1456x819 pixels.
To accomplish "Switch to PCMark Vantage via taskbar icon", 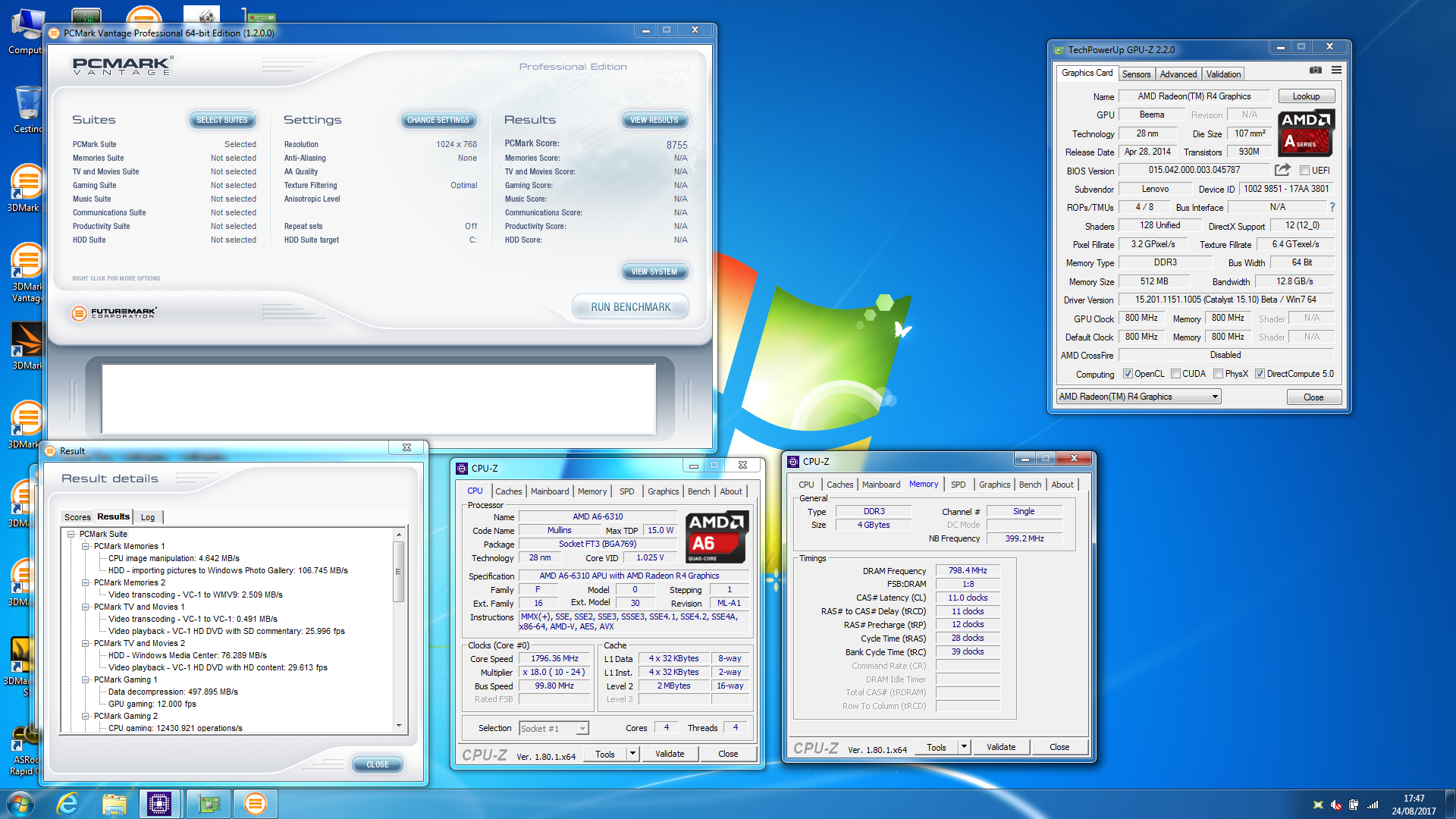I will [x=256, y=804].
